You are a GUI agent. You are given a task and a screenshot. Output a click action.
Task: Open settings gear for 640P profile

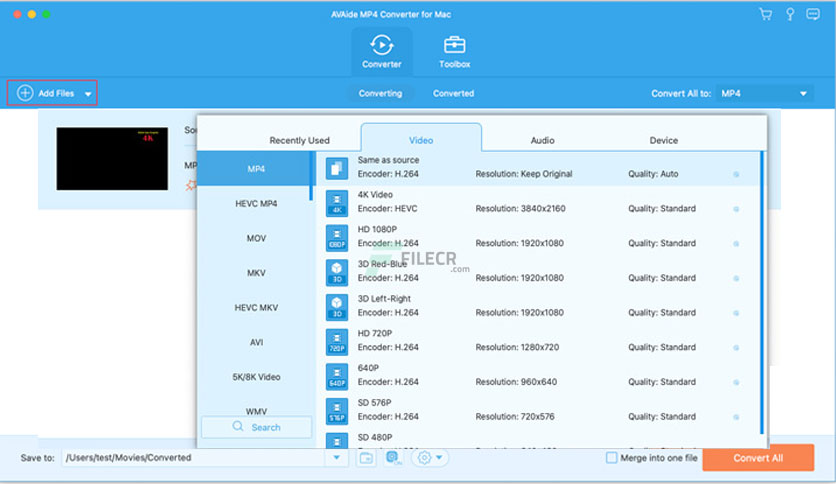click(736, 382)
